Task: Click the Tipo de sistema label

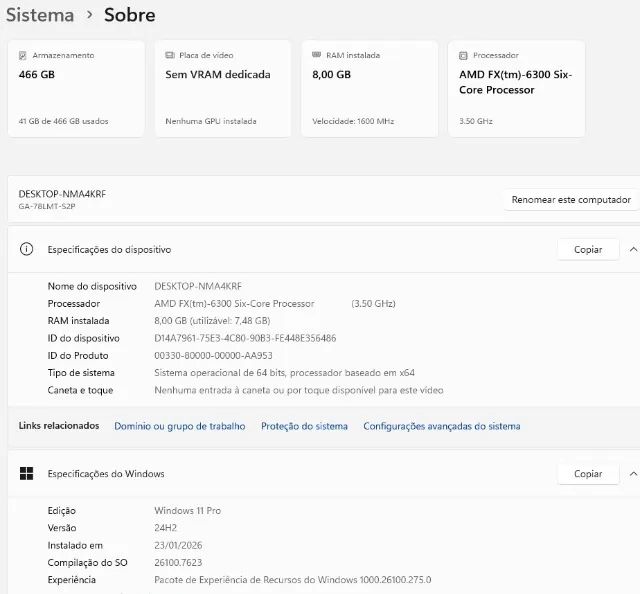Action: click(81, 373)
